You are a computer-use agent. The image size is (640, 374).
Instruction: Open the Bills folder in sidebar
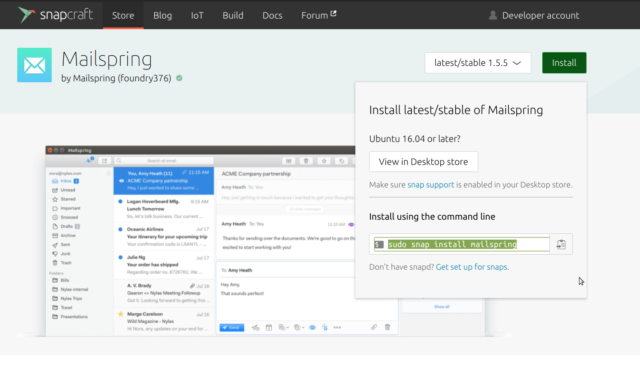click(x=61, y=280)
